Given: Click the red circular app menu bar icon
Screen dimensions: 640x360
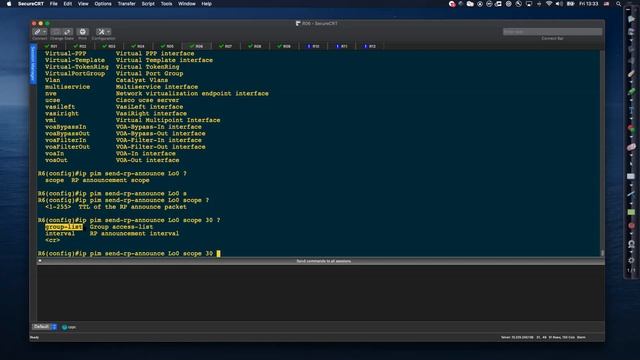Looking at the screenshot, I should point(452,4).
